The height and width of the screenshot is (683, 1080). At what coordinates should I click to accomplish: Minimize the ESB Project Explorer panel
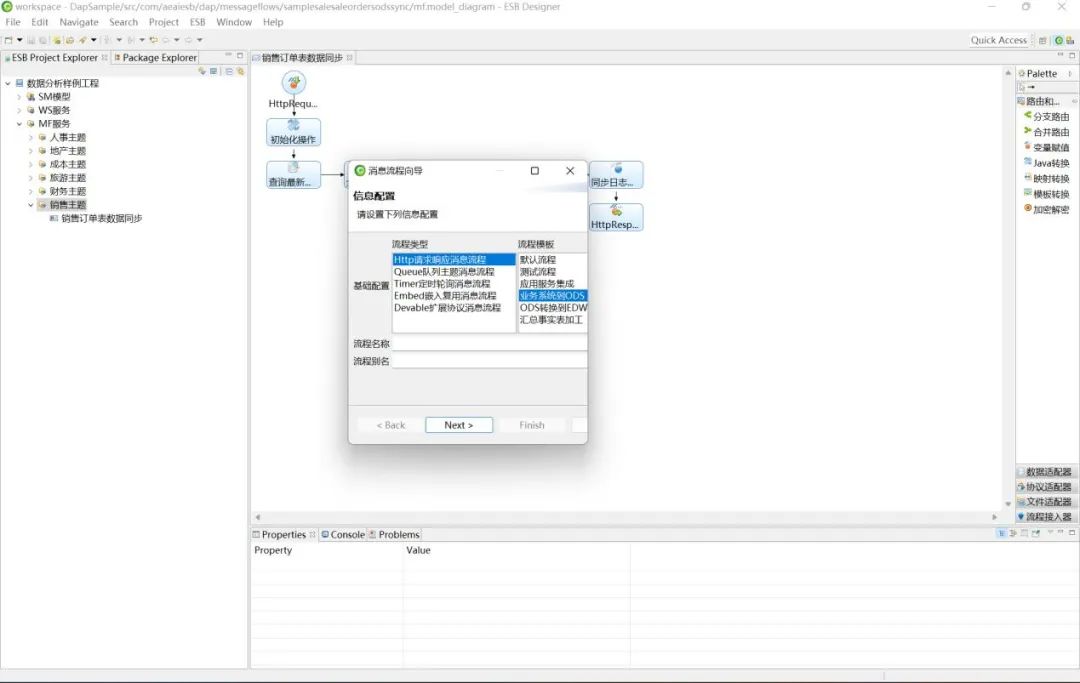point(228,55)
